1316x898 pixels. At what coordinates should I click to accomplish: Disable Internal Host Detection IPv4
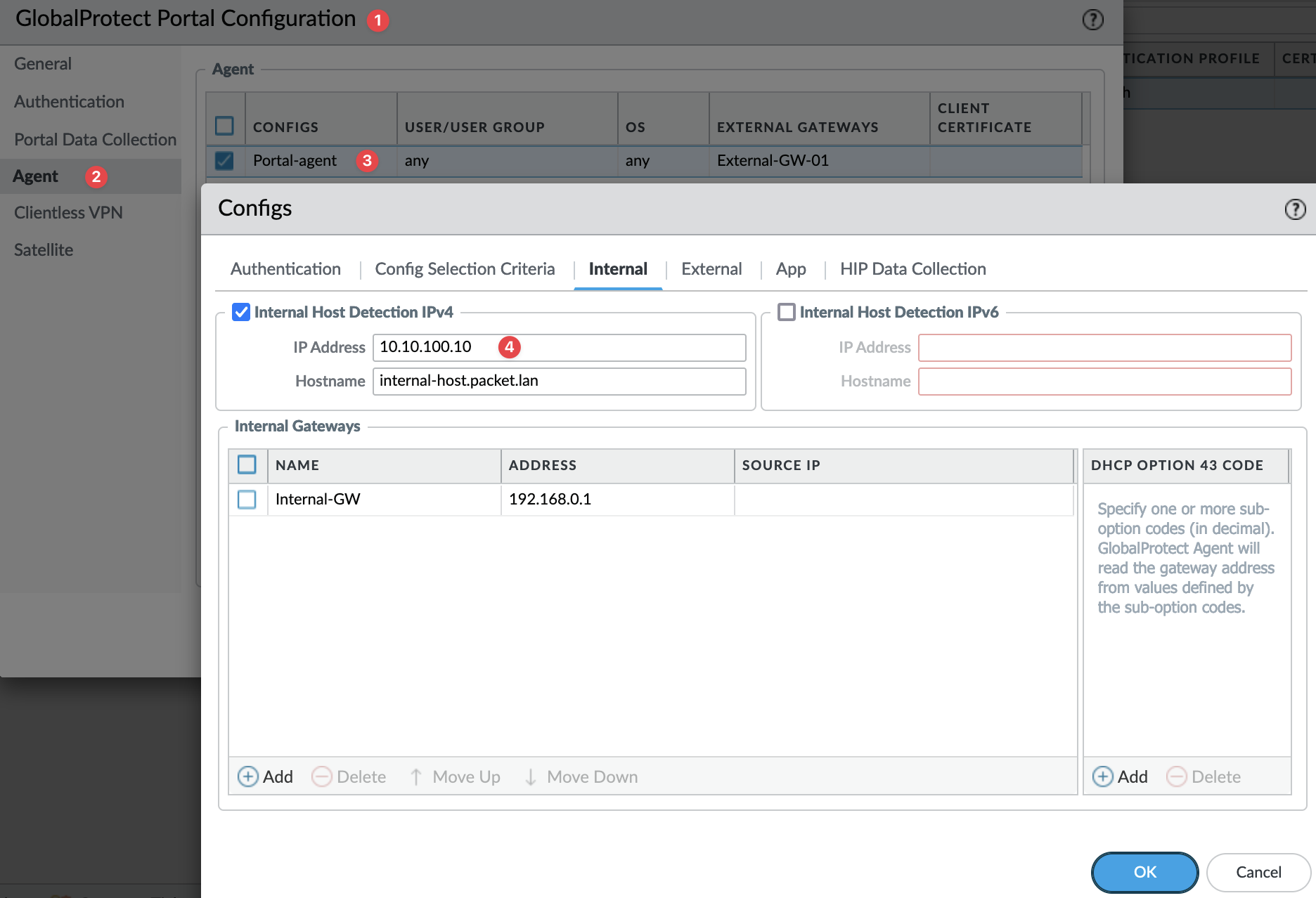[x=240, y=312]
